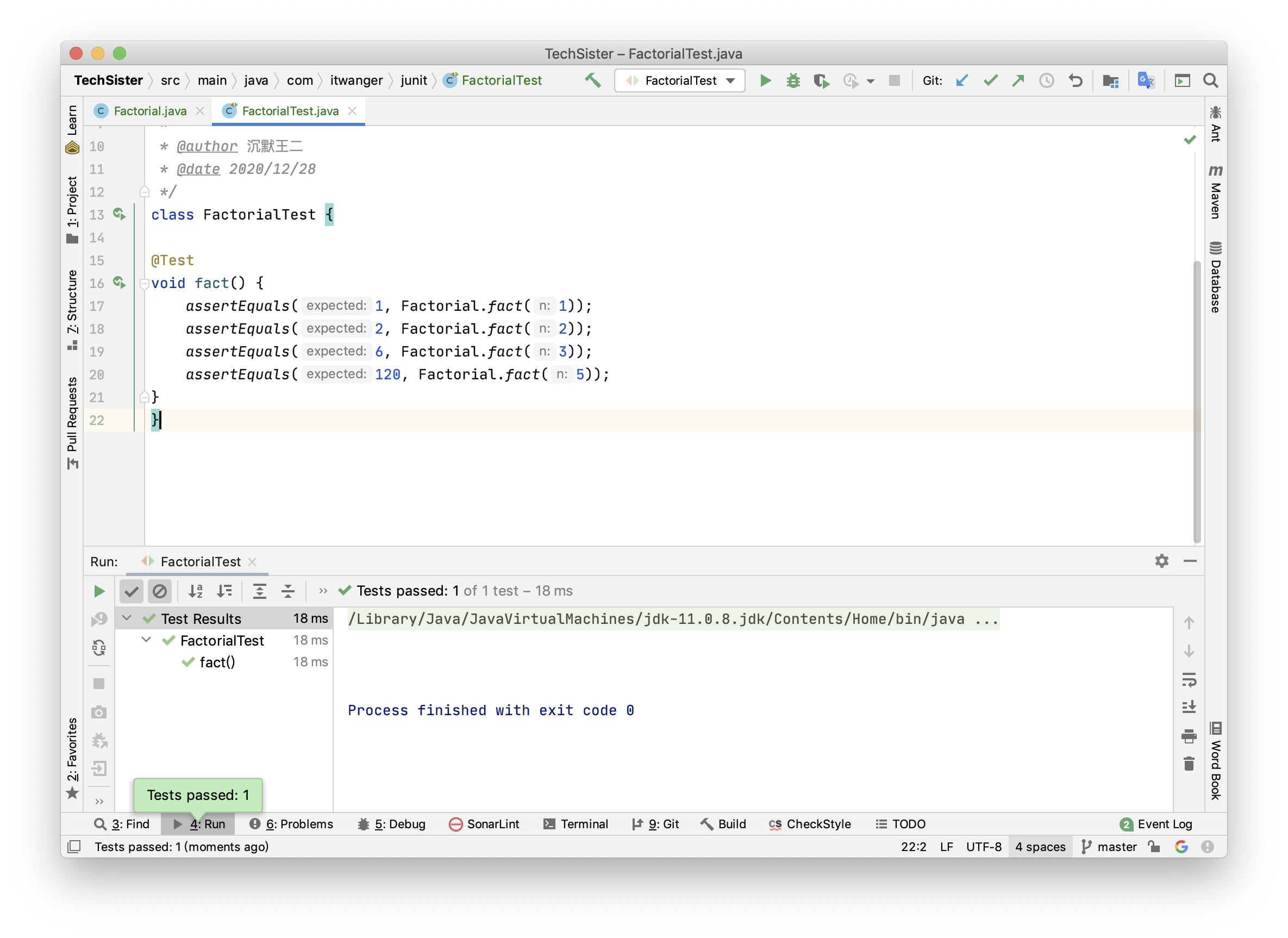The height and width of the screenshot is (938, 1288).
Task: Toggle soft-wrap in the Run console
Action: pyautogui.click(x=1189, y=679)
